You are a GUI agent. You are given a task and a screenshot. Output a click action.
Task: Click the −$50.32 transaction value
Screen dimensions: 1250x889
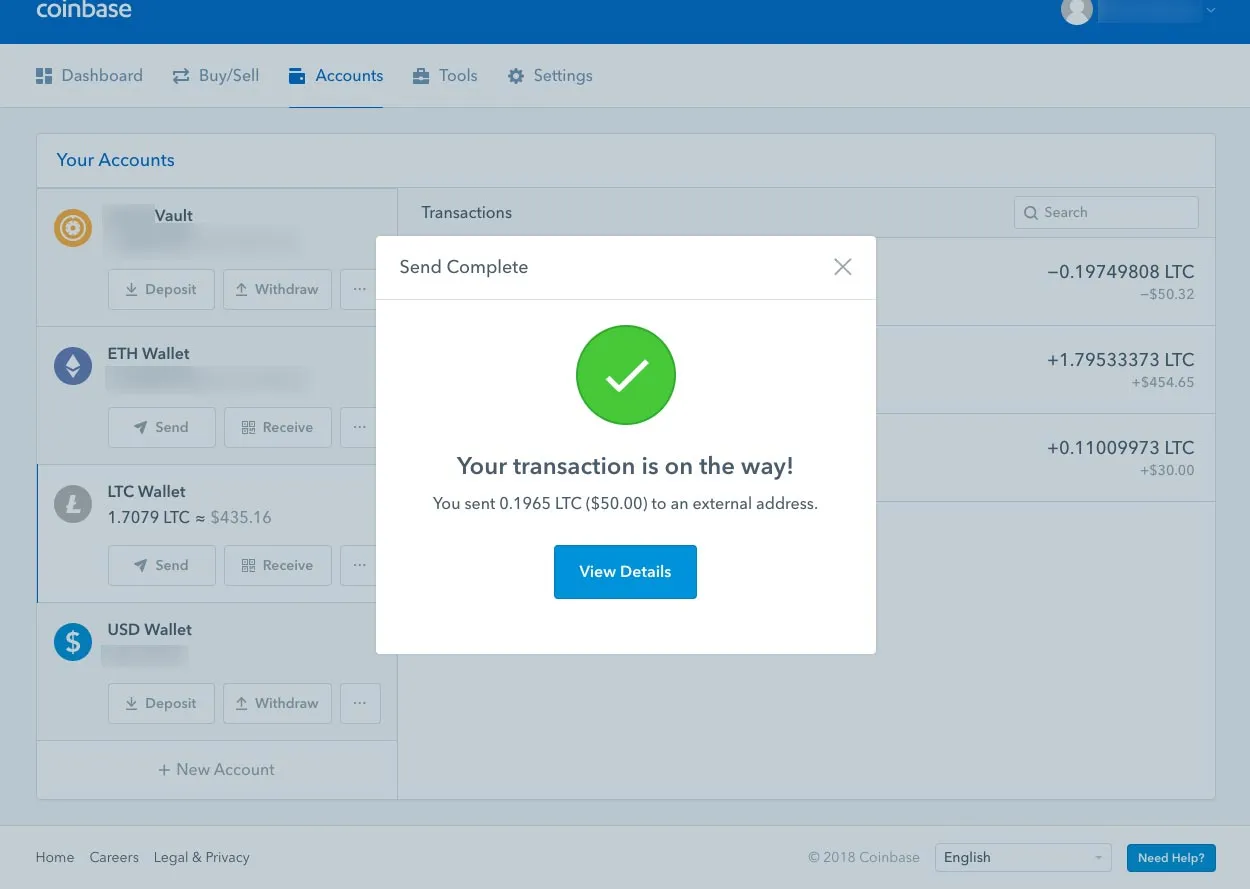point(1167,295)
